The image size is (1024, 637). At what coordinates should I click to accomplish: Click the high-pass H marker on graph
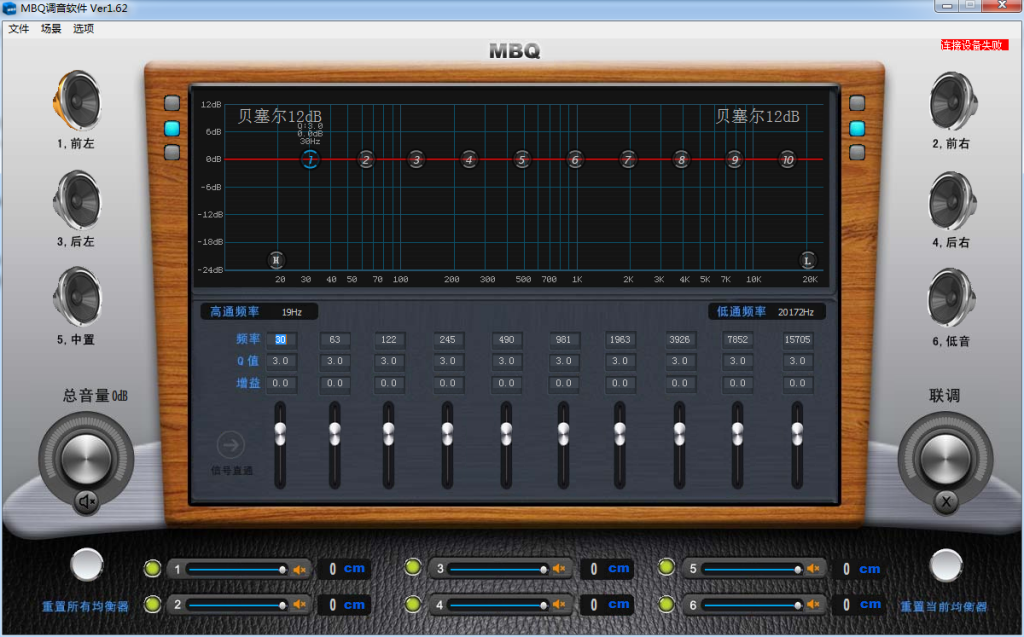click(x=276, y=260)
